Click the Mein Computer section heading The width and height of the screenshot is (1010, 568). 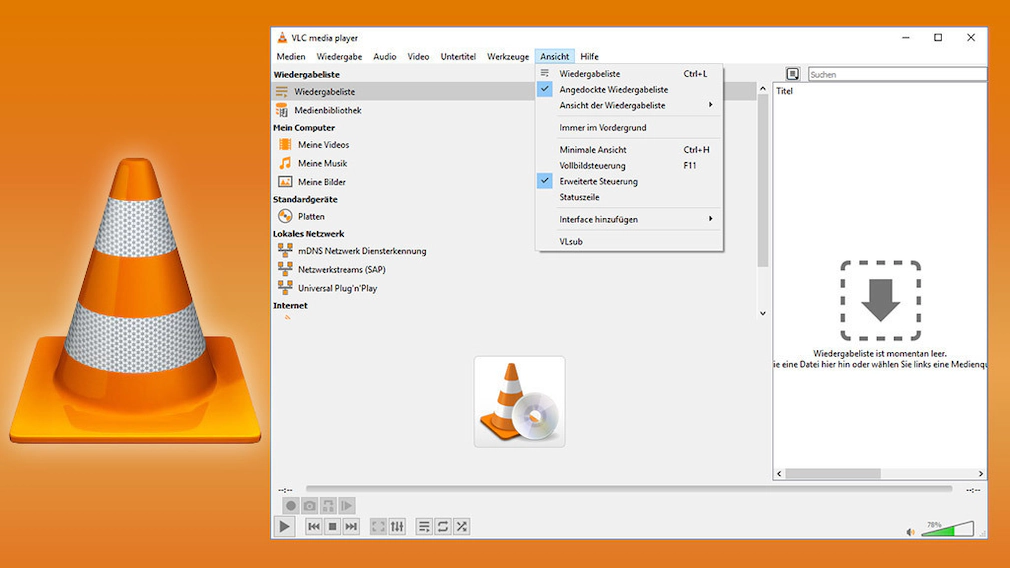304,128
